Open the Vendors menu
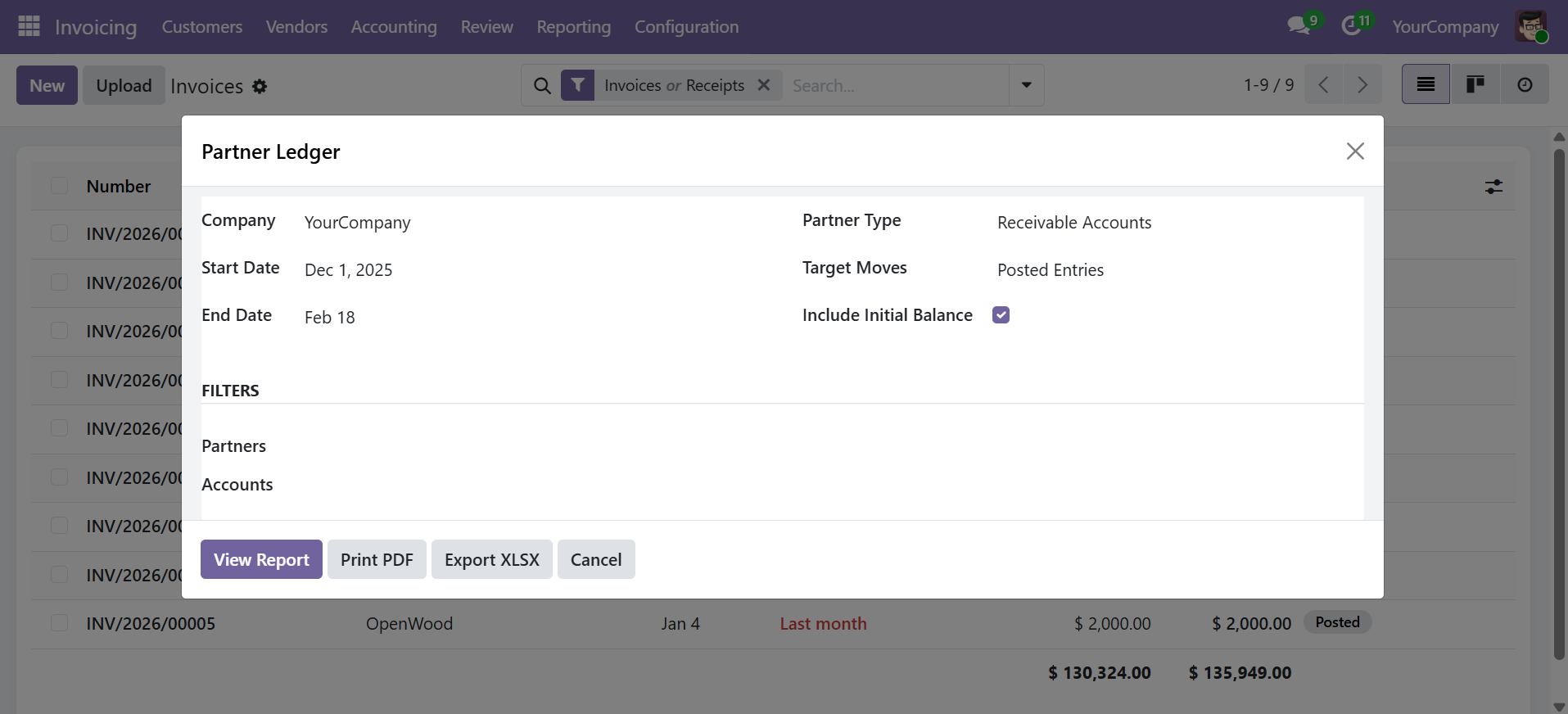 (x=296, y=27)
